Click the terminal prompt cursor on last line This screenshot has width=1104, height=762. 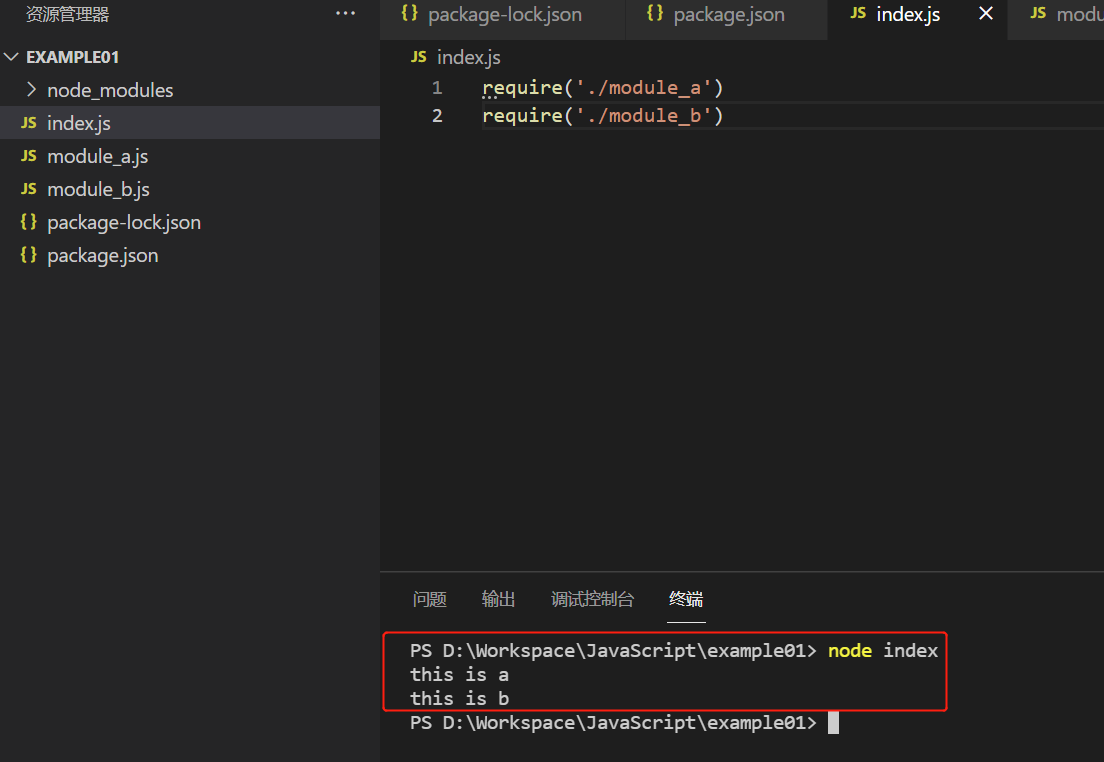pyautogui.click(x=834, y=723)
